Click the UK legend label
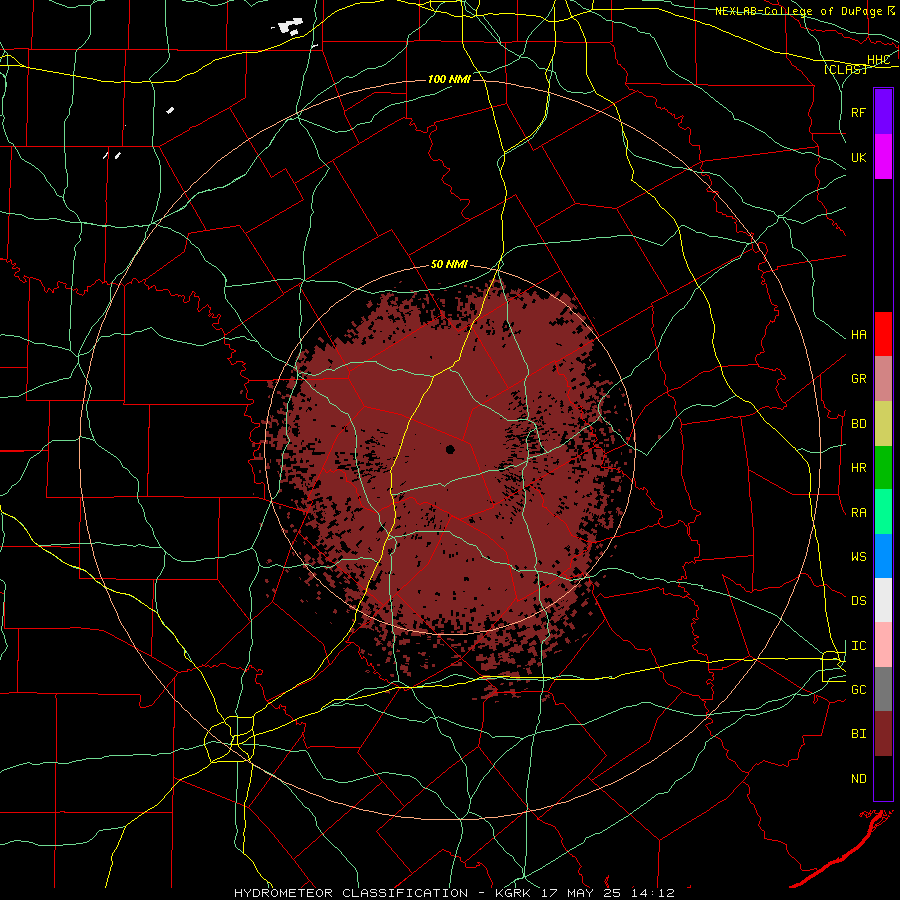This screenshot has height=900, width=900. coord(858,157)
